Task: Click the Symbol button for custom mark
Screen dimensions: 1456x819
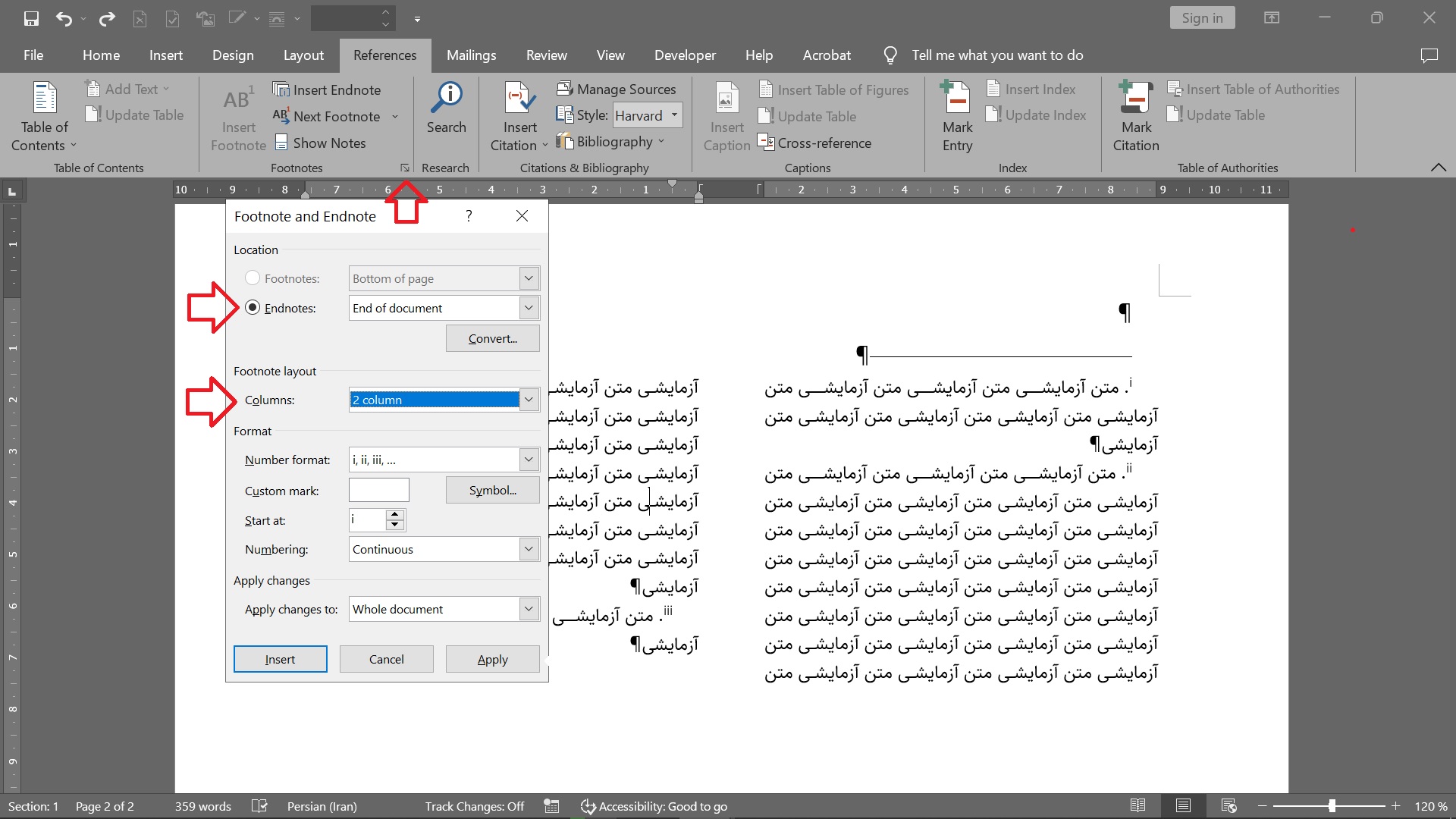Action: (x=491, y=489)
